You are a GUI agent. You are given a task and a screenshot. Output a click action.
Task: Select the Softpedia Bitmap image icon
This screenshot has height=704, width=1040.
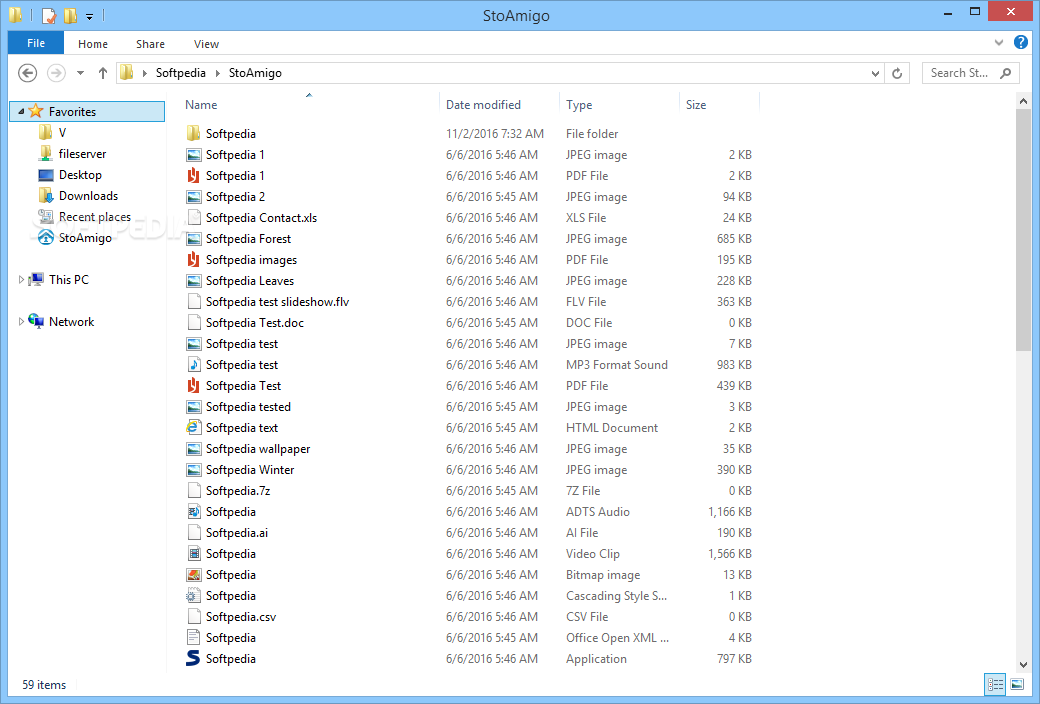point(194,575)
